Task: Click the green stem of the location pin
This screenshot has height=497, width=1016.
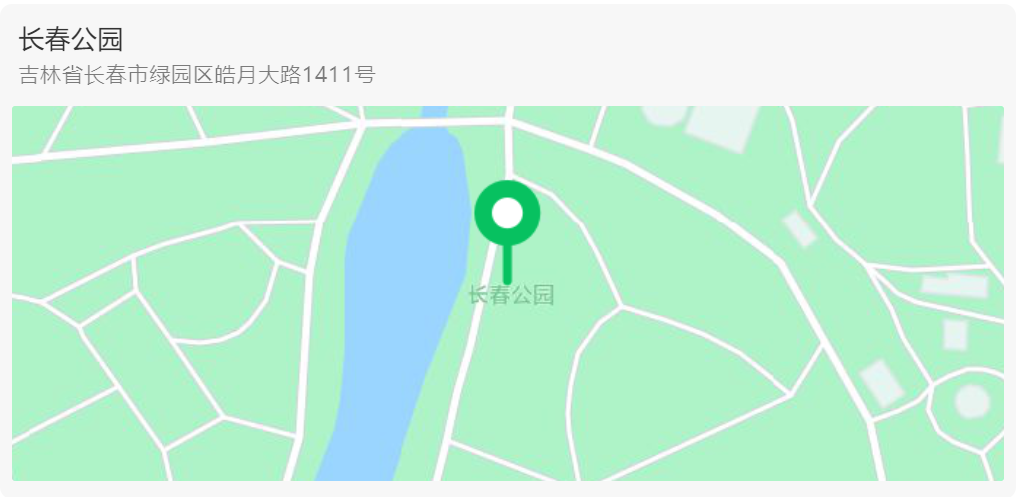Action: point(507,262)
